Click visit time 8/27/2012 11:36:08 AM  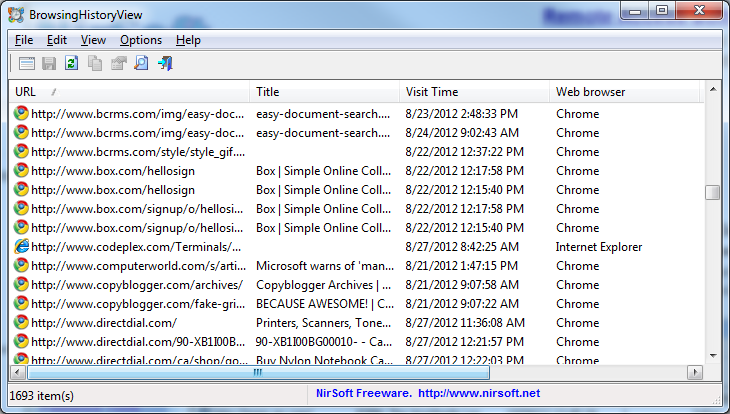(x=465, y=323)
